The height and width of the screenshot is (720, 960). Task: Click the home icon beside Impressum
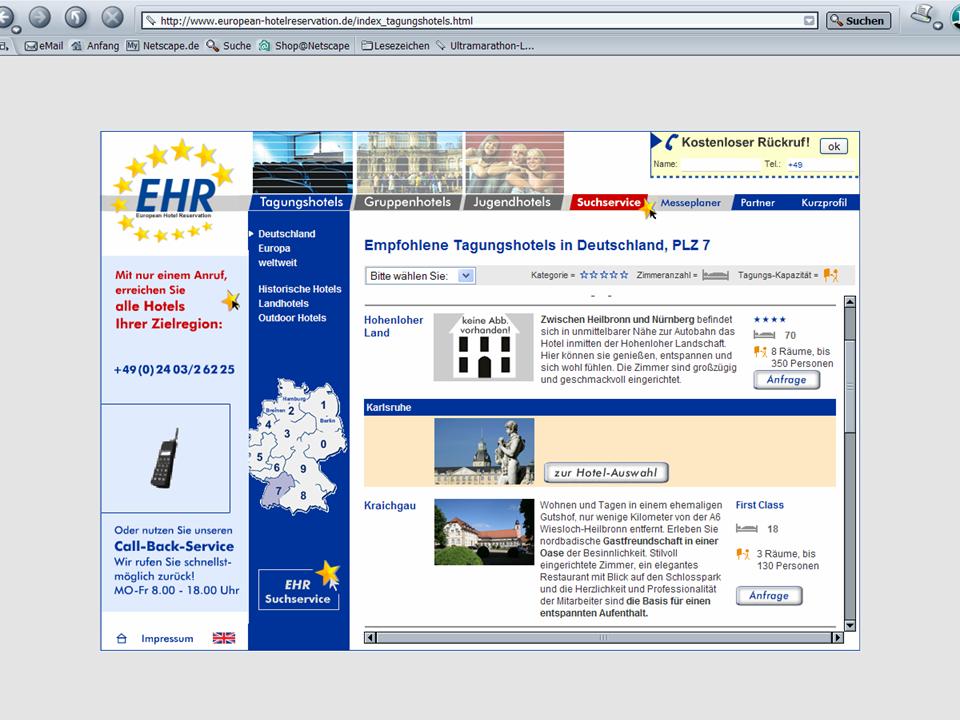(122, 638)
